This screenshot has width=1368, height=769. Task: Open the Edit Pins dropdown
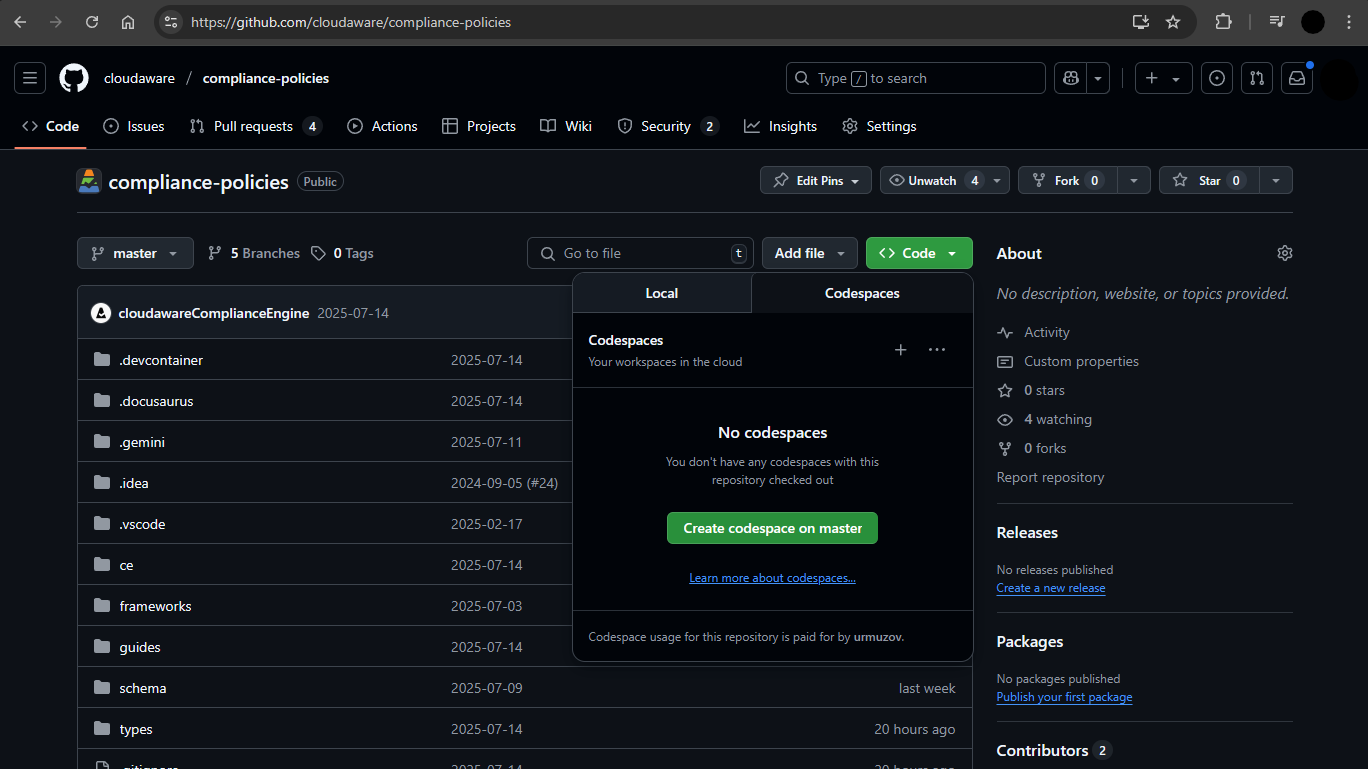coord(816,180)
